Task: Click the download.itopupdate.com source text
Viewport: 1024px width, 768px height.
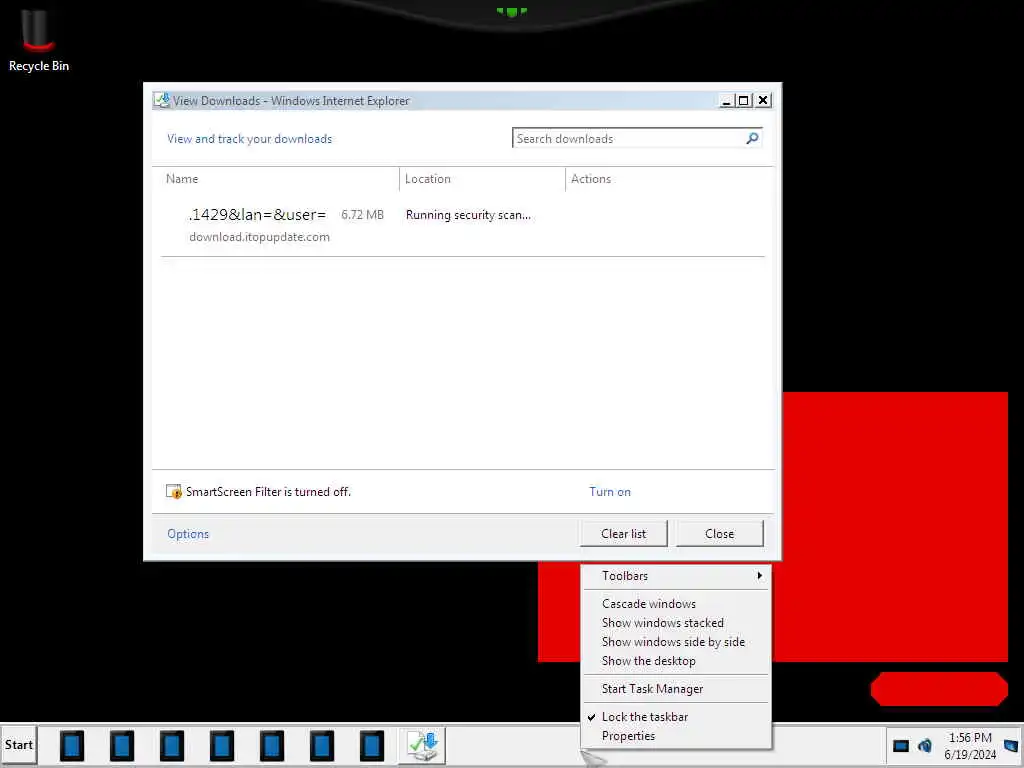Action: [259, 236]
